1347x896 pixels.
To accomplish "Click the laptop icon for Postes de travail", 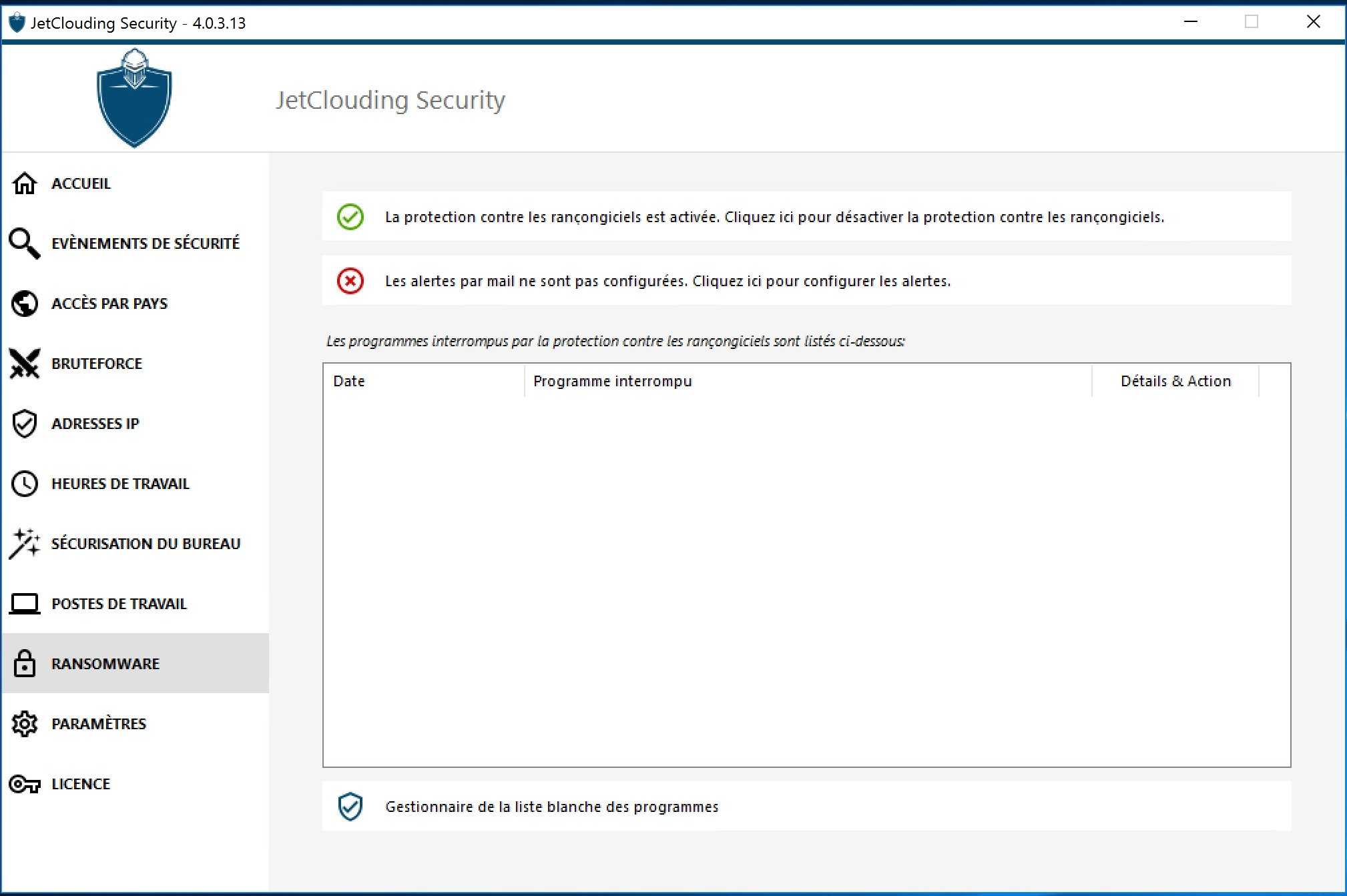I will pos(25,604).
